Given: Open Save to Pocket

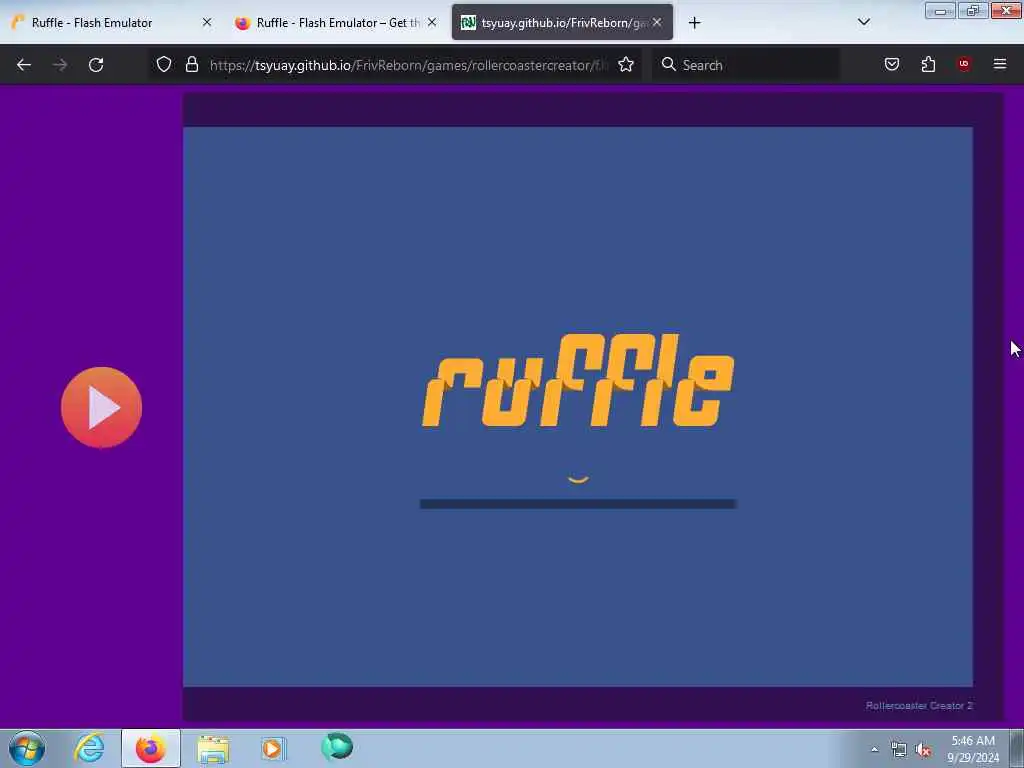Looking at the screenshot, I should (x=891, y=64).
